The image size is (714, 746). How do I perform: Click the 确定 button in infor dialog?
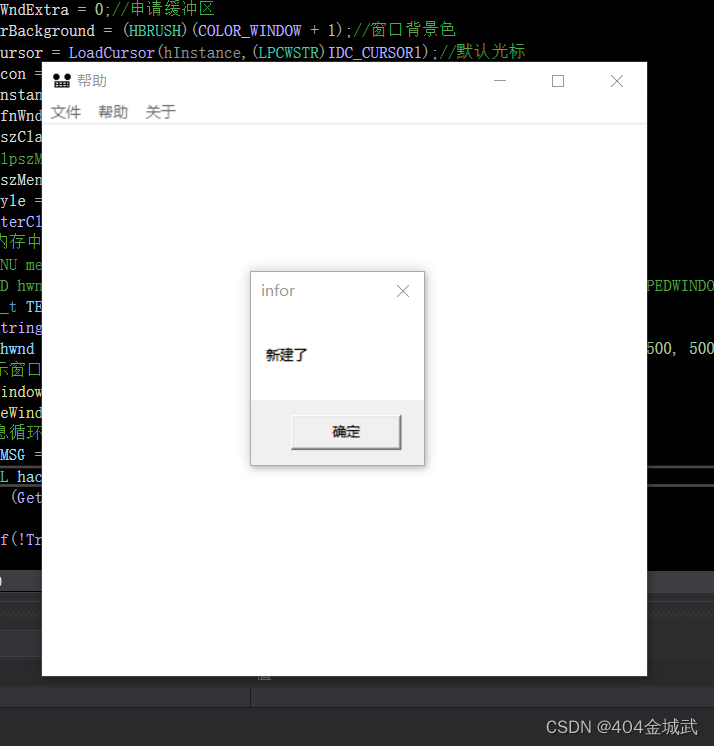coord(346,432)
